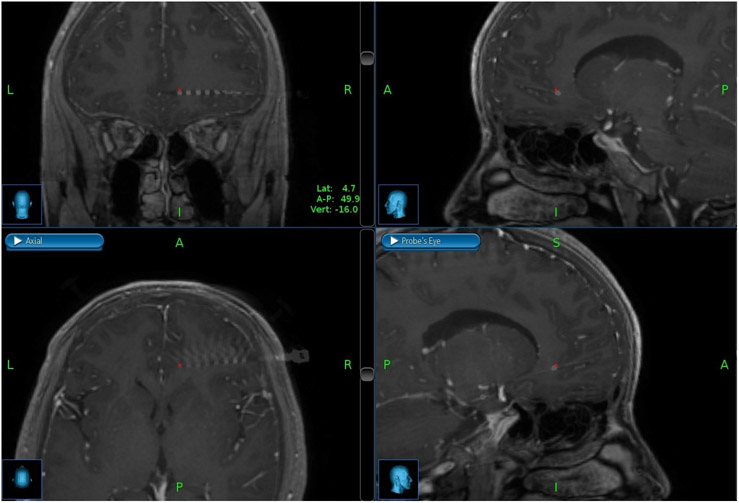The image size is (739, 503).
Task: Open the Axial view selector
Action: click(54, 241)
